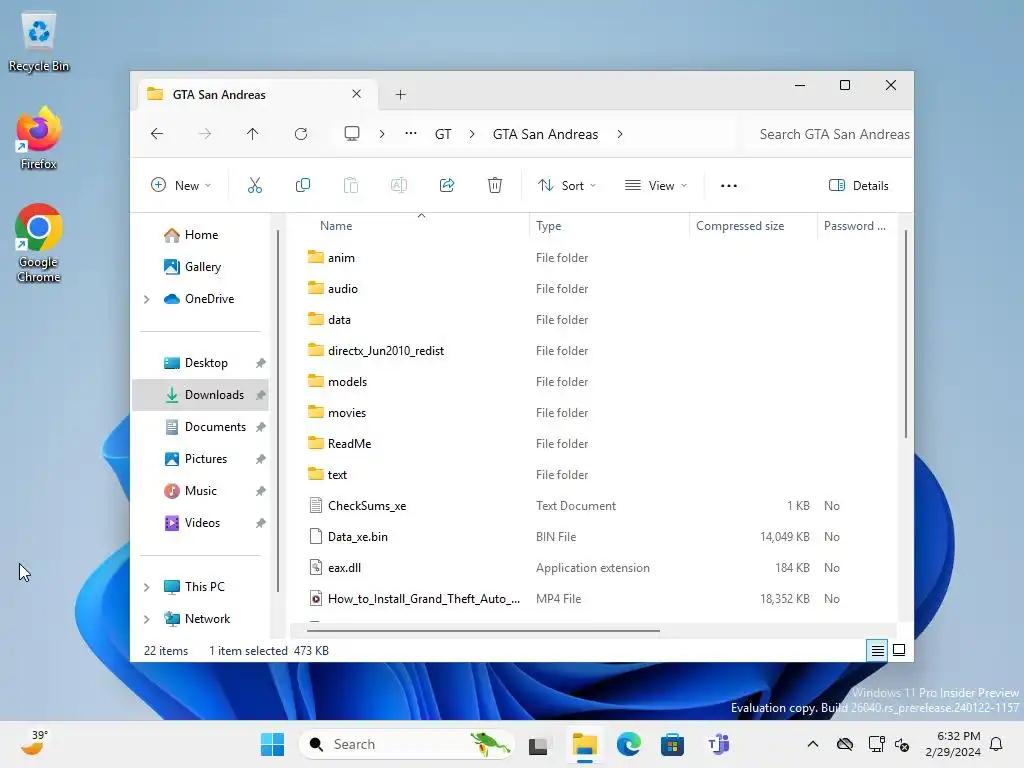Viewport: 1024px width, 768px height.
Task: Refresh the folder view
Action: [300, 134]
